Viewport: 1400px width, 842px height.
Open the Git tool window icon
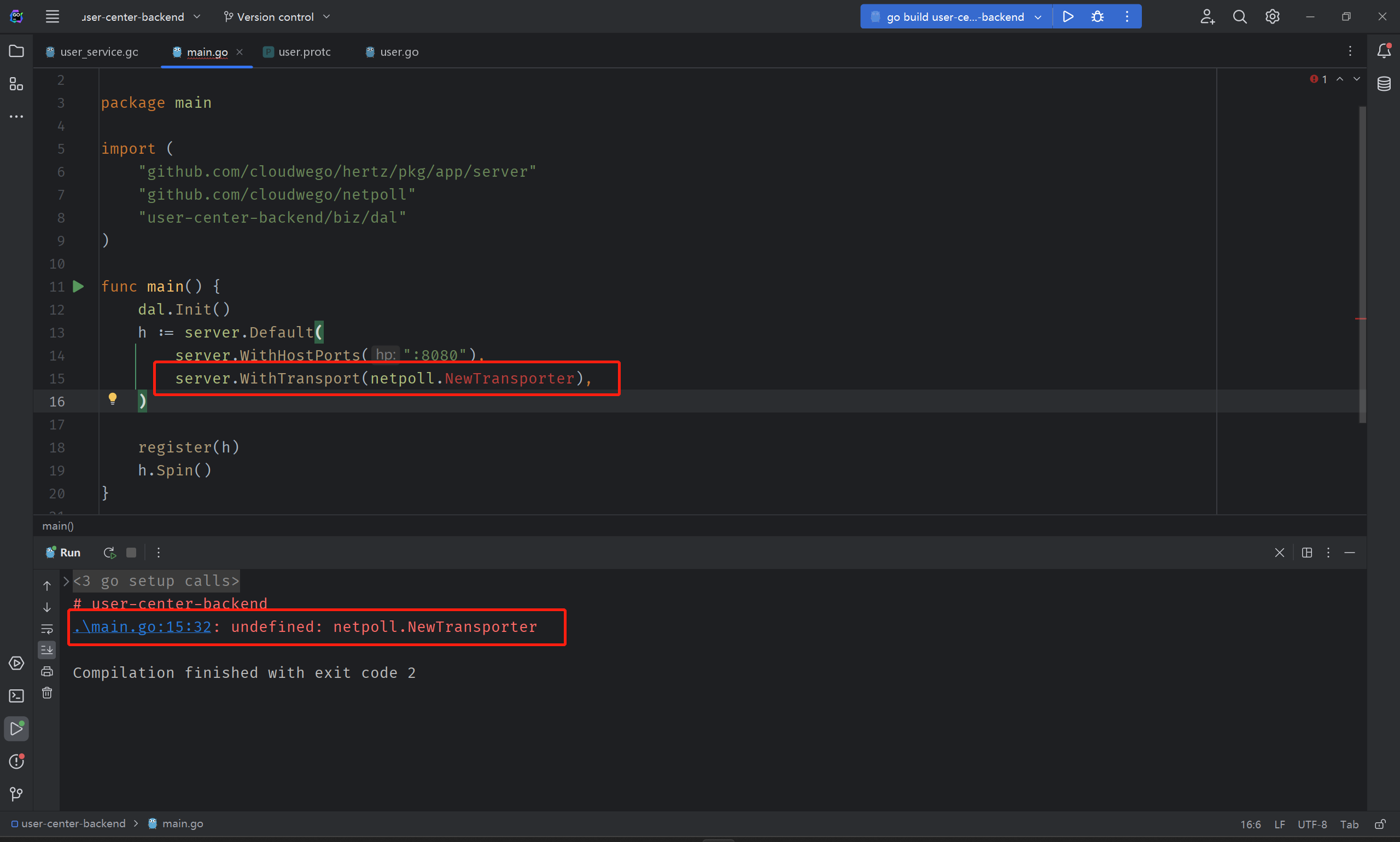tap(16, 794)
